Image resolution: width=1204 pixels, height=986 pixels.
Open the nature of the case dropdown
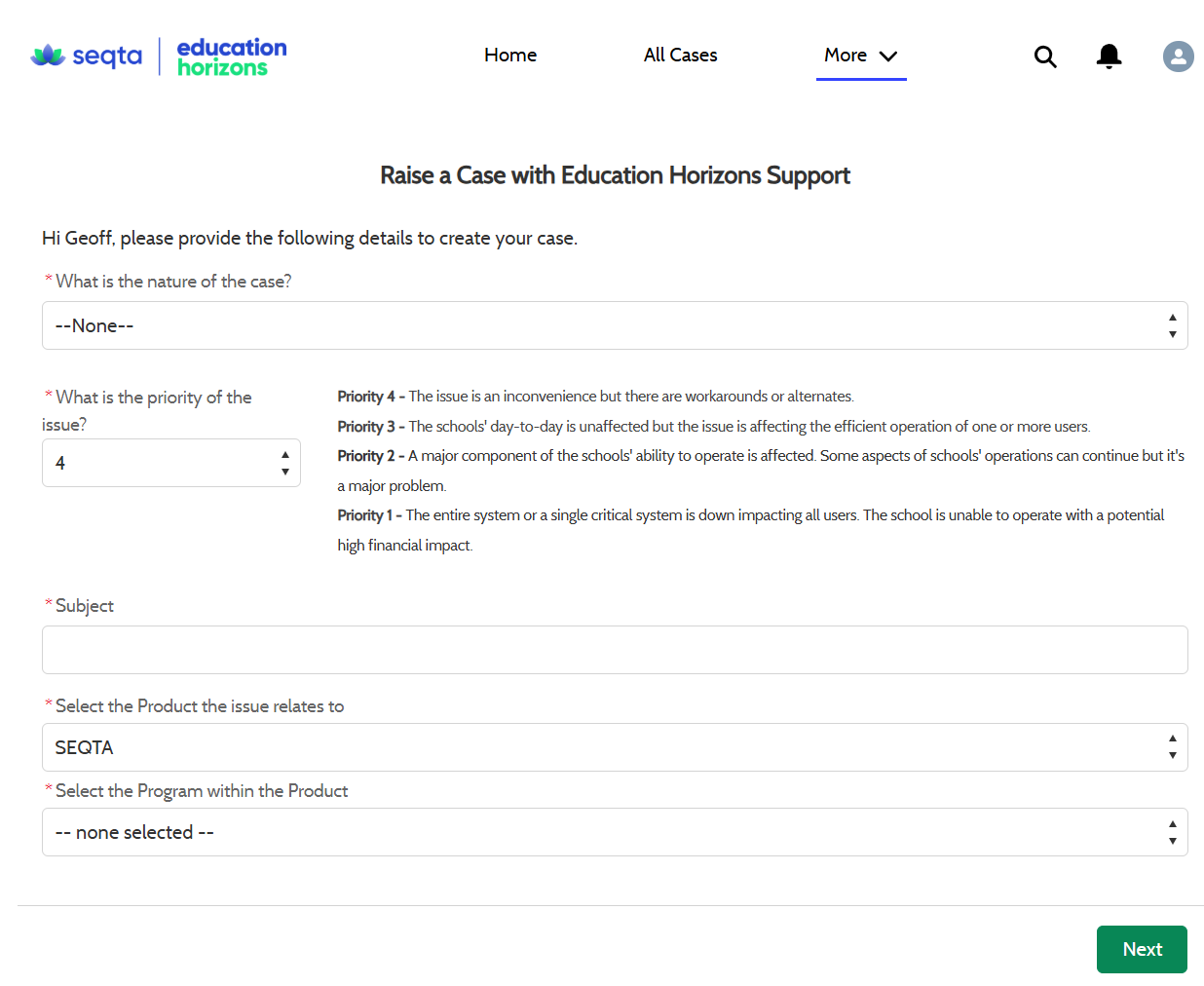click(x=615, y=324)
